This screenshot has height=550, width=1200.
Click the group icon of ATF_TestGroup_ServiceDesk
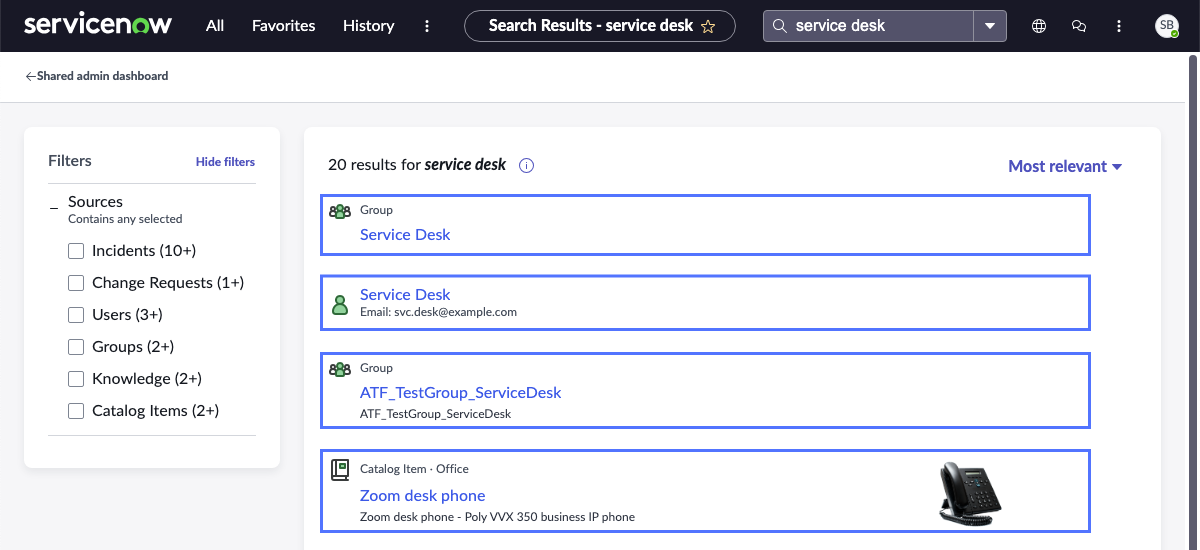(340, 370)
